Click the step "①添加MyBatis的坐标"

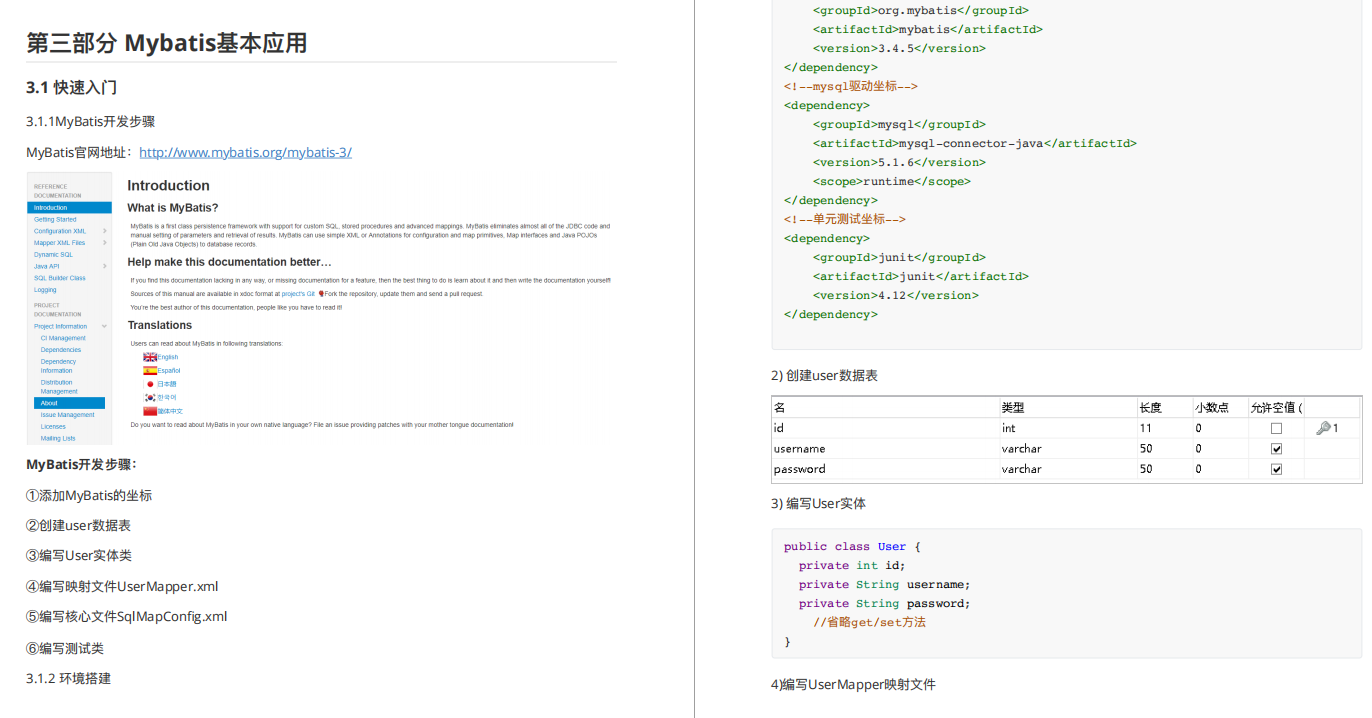coord(89,496)
